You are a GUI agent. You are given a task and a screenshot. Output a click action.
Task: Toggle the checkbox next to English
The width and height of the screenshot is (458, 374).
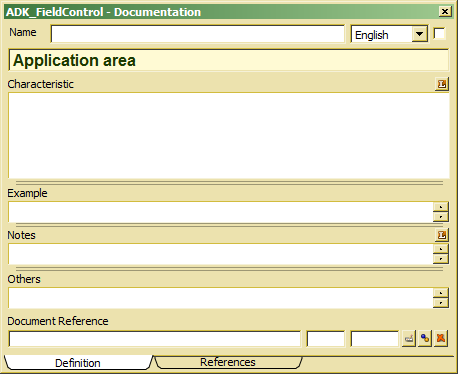coord(439,33)
